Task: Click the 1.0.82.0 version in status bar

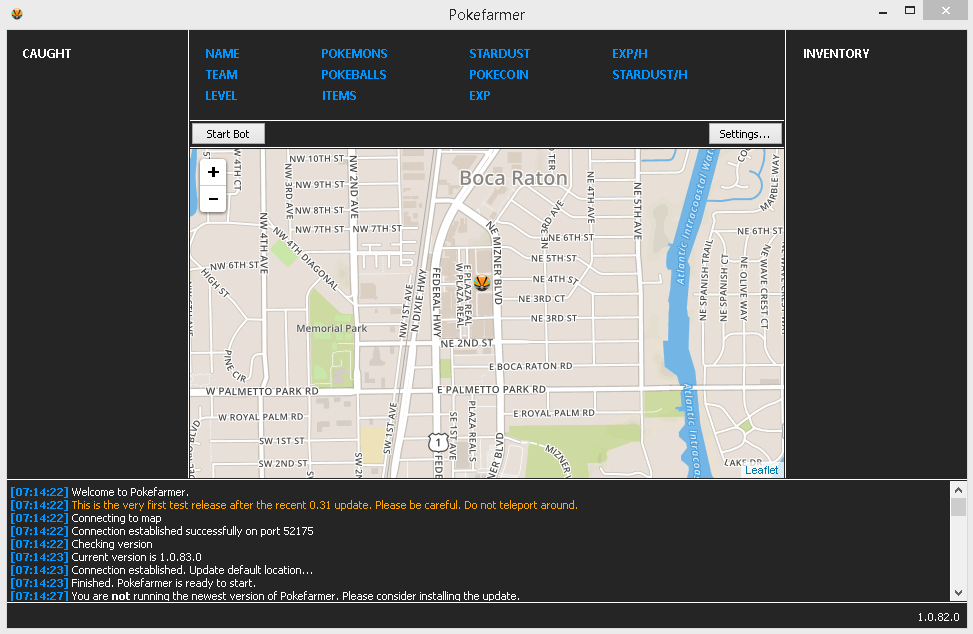Action: 938,617
